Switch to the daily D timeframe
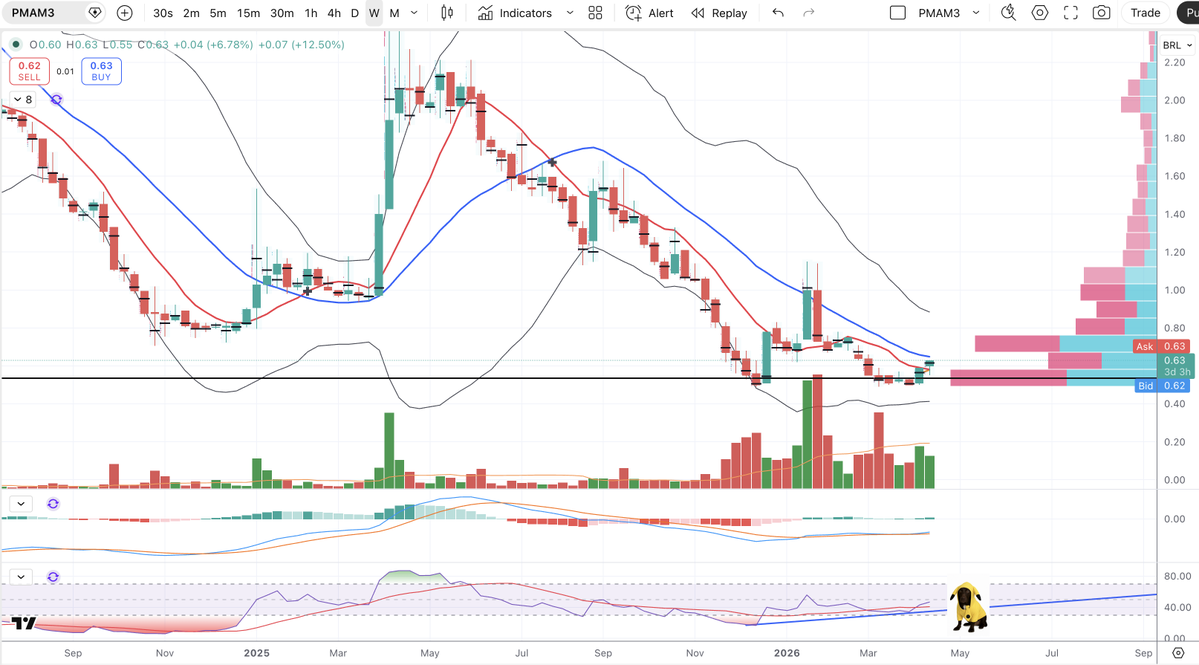Screen dimensions: 1199x665 355,13
